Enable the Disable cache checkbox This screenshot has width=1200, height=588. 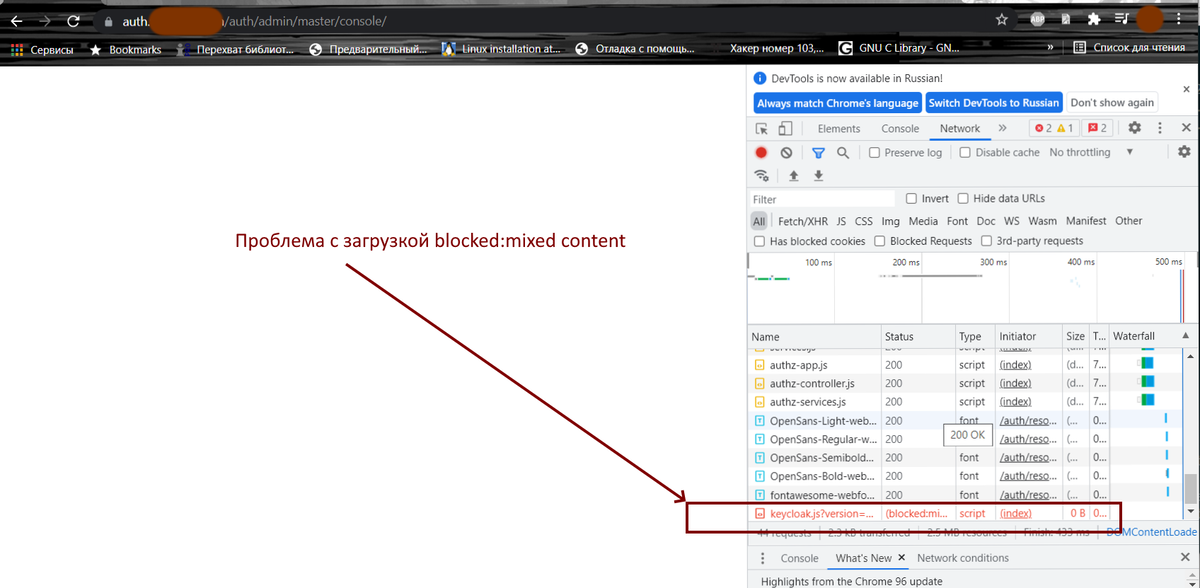click(963, 152)
